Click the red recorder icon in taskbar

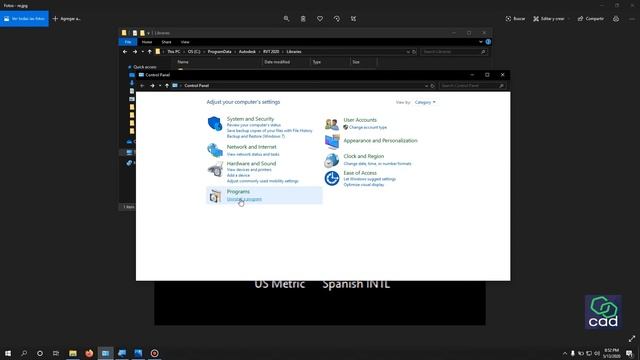click(154, 353)
